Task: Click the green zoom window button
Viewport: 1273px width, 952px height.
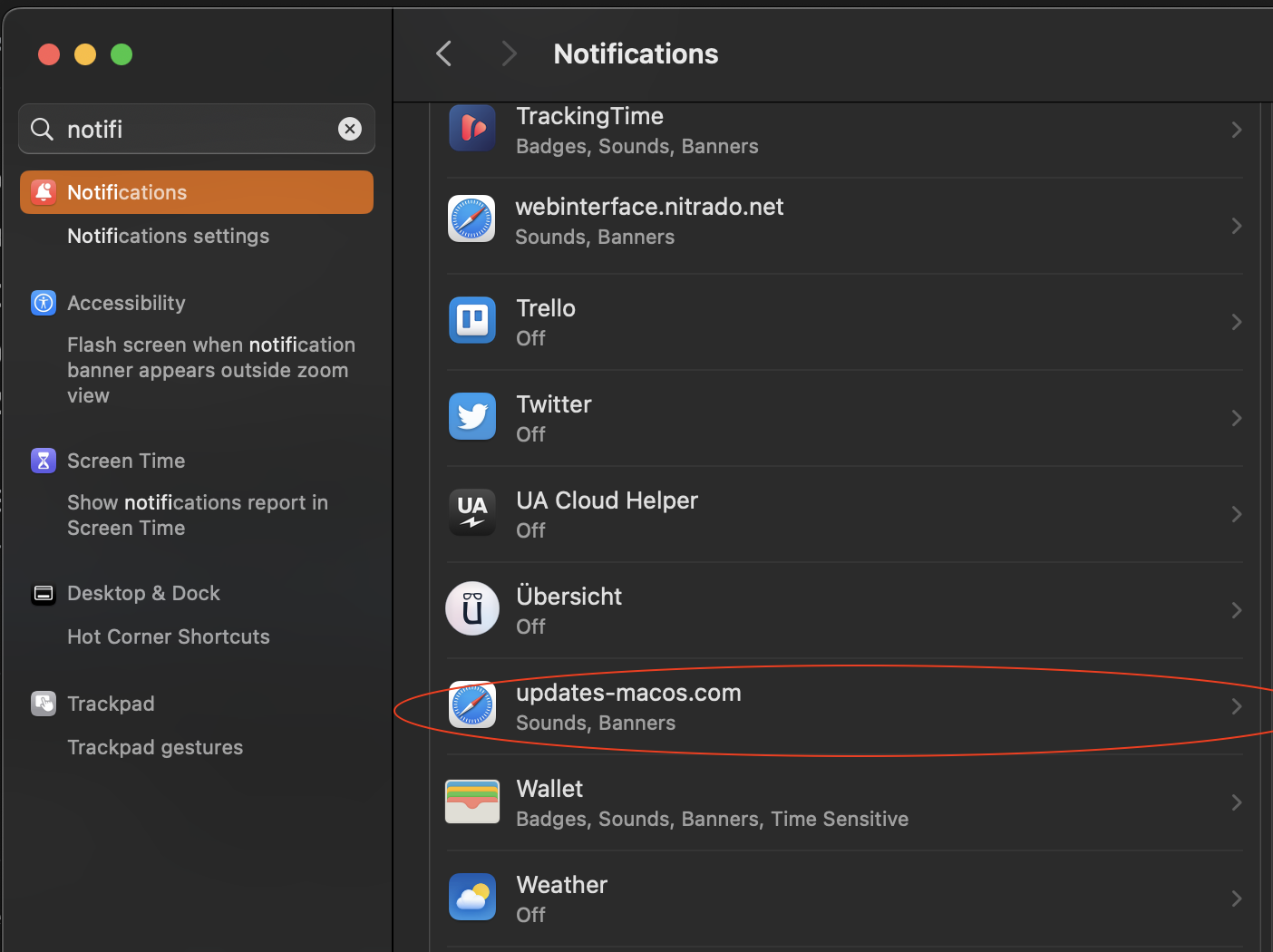Action: (x=121, y=54)
